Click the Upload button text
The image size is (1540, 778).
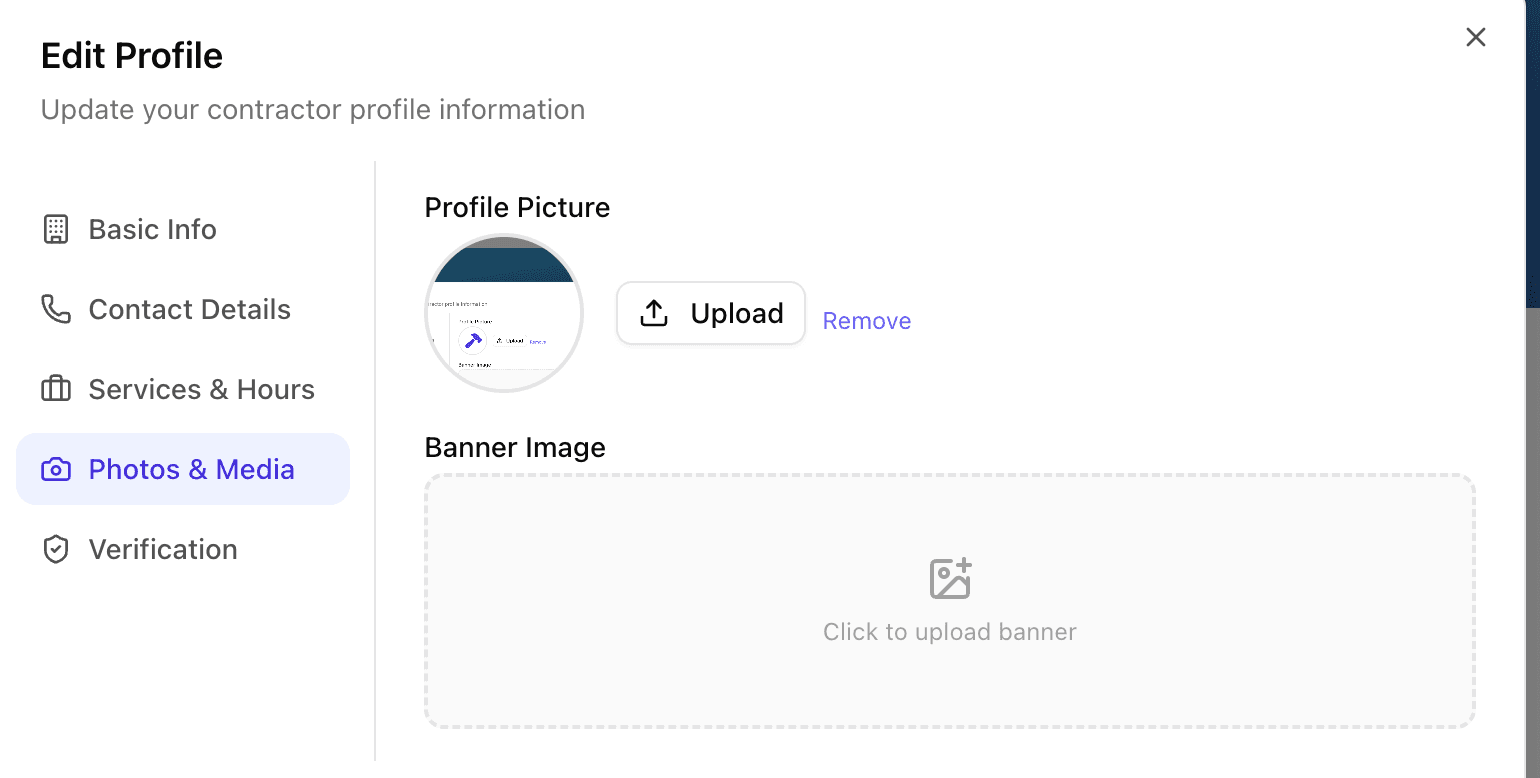point(737,313)
